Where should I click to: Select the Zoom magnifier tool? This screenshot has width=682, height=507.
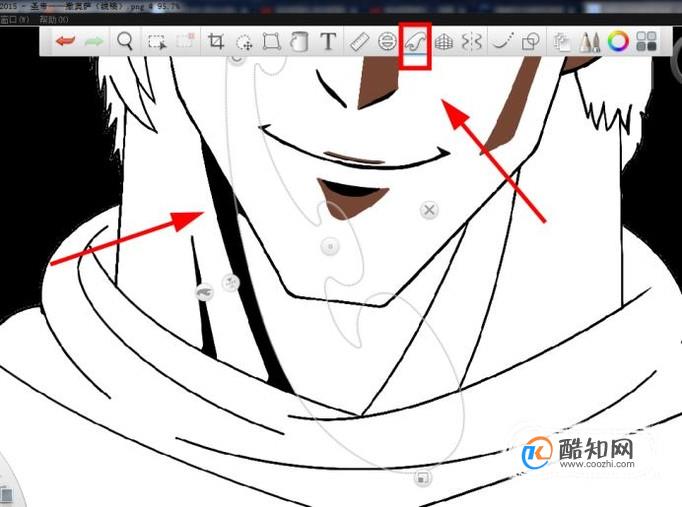click(x=125, y=41)
